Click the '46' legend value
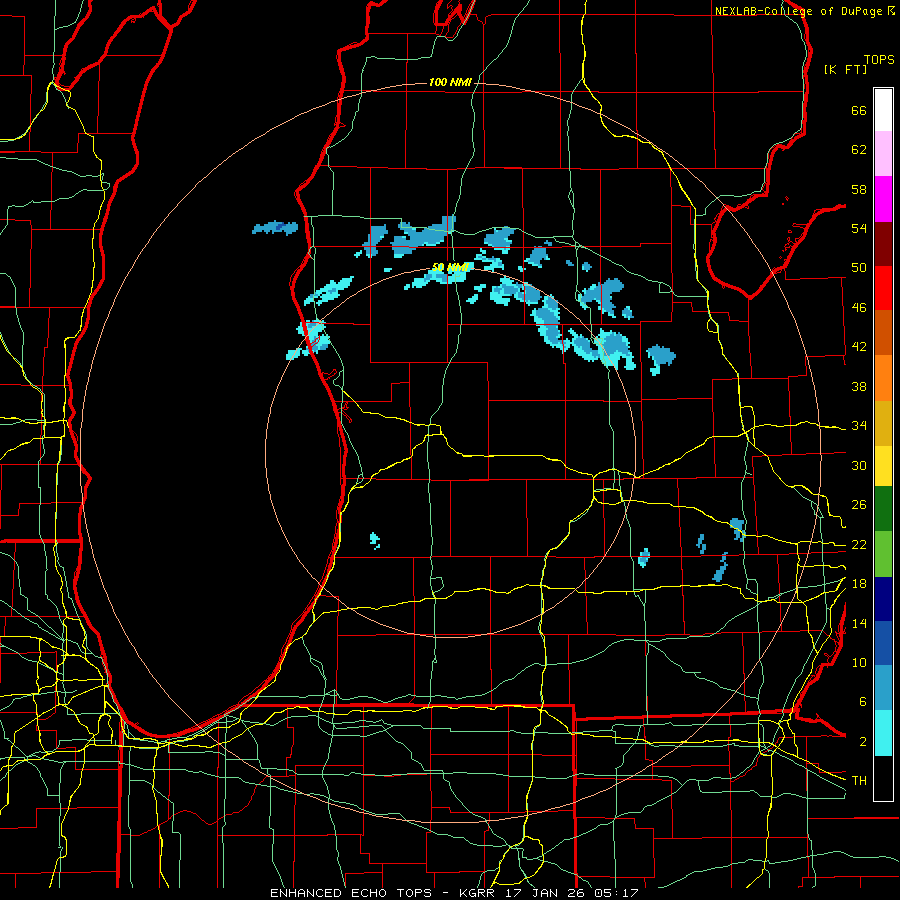The height and width of the screenshot is (900, 900). point(859,308)
